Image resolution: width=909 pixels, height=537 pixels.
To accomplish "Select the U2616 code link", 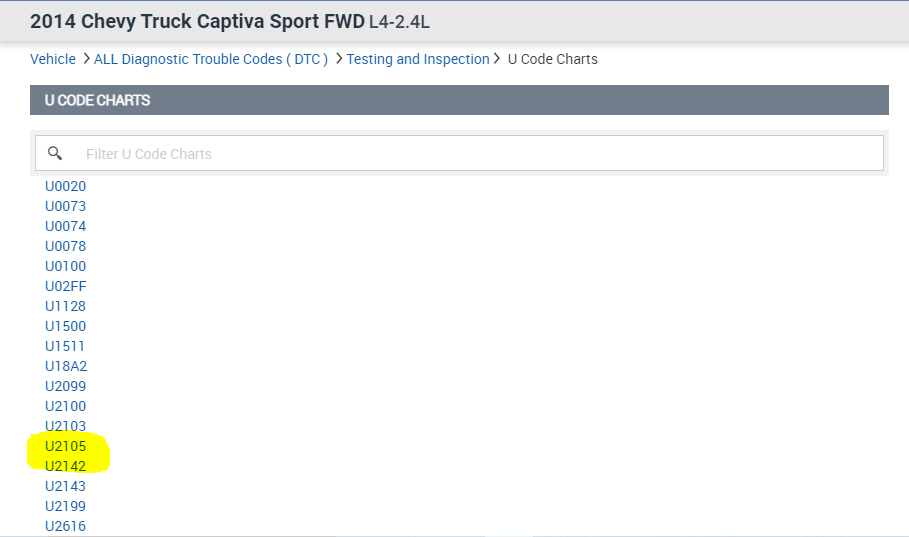I will 66,526.
